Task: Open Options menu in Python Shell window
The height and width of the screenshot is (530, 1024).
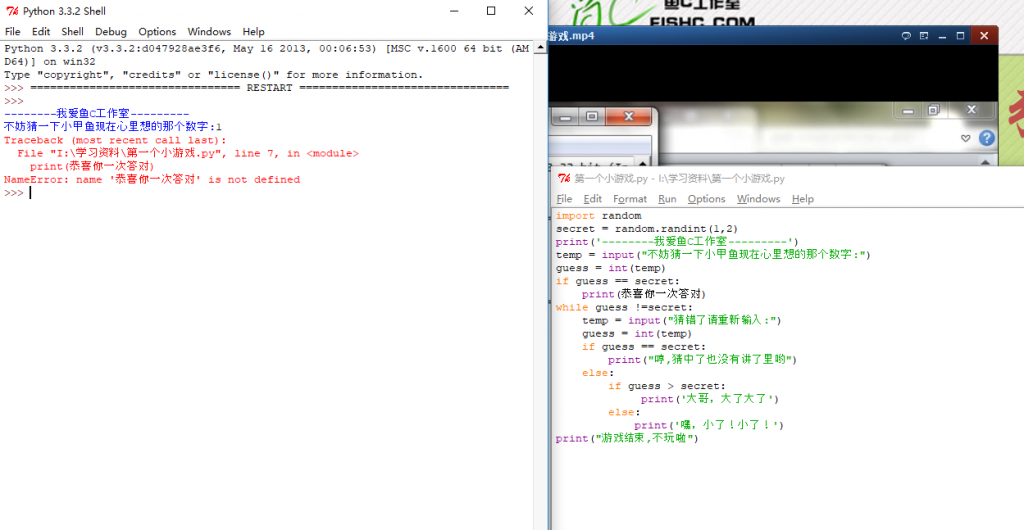Action: 157,32
